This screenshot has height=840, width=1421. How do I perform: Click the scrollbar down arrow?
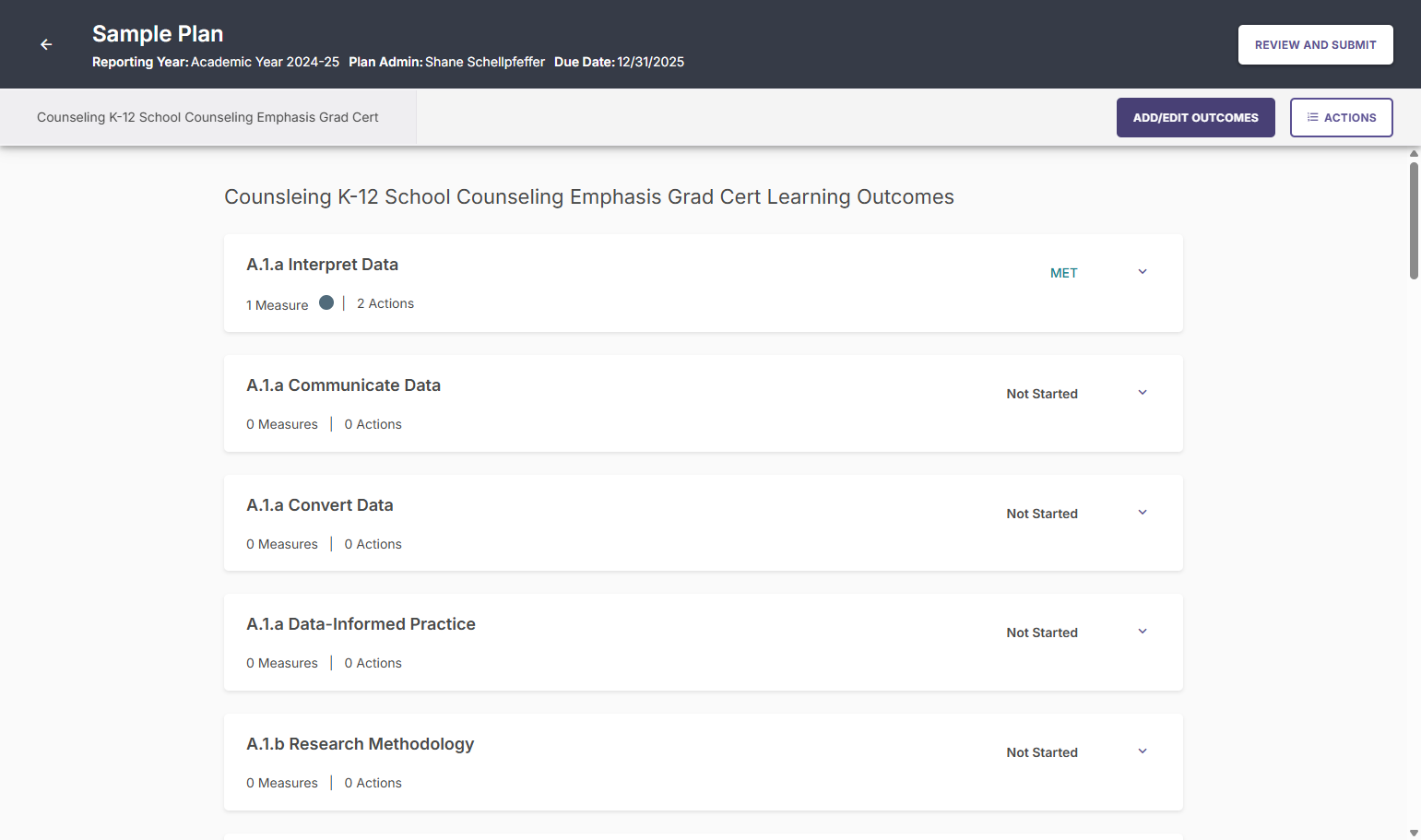click(x=1414, y=833)
